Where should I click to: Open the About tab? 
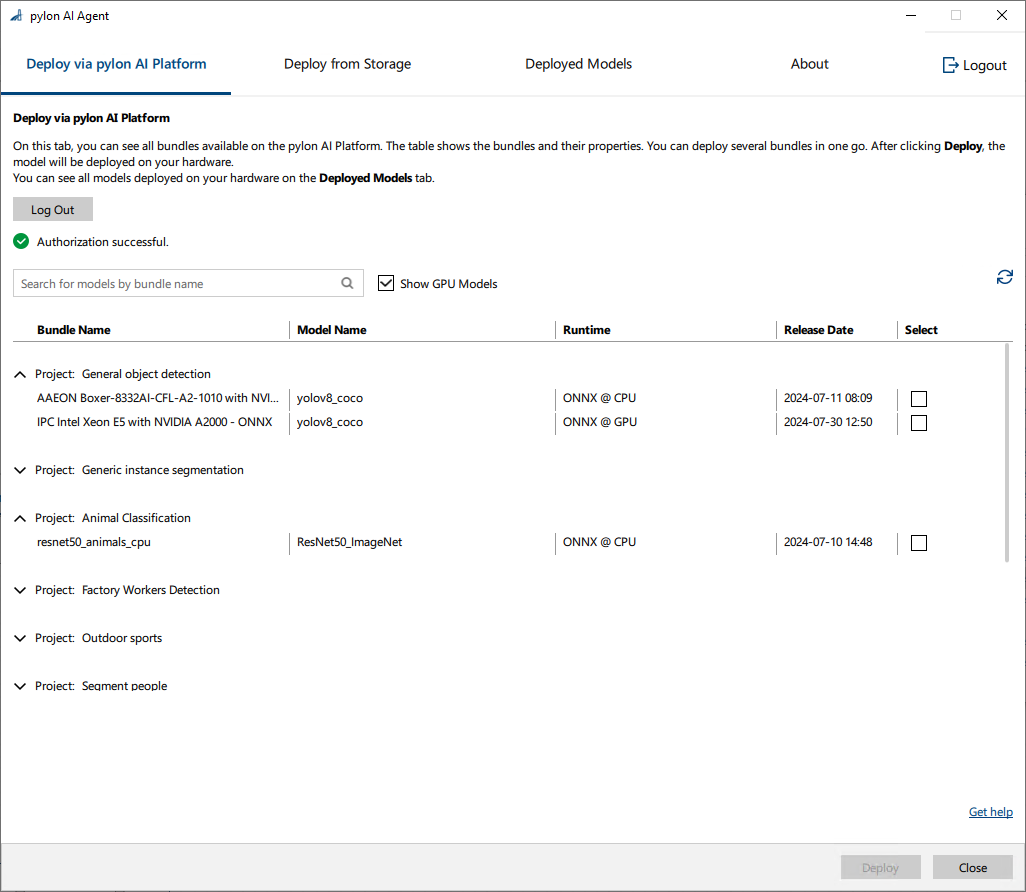coord(809,64)
